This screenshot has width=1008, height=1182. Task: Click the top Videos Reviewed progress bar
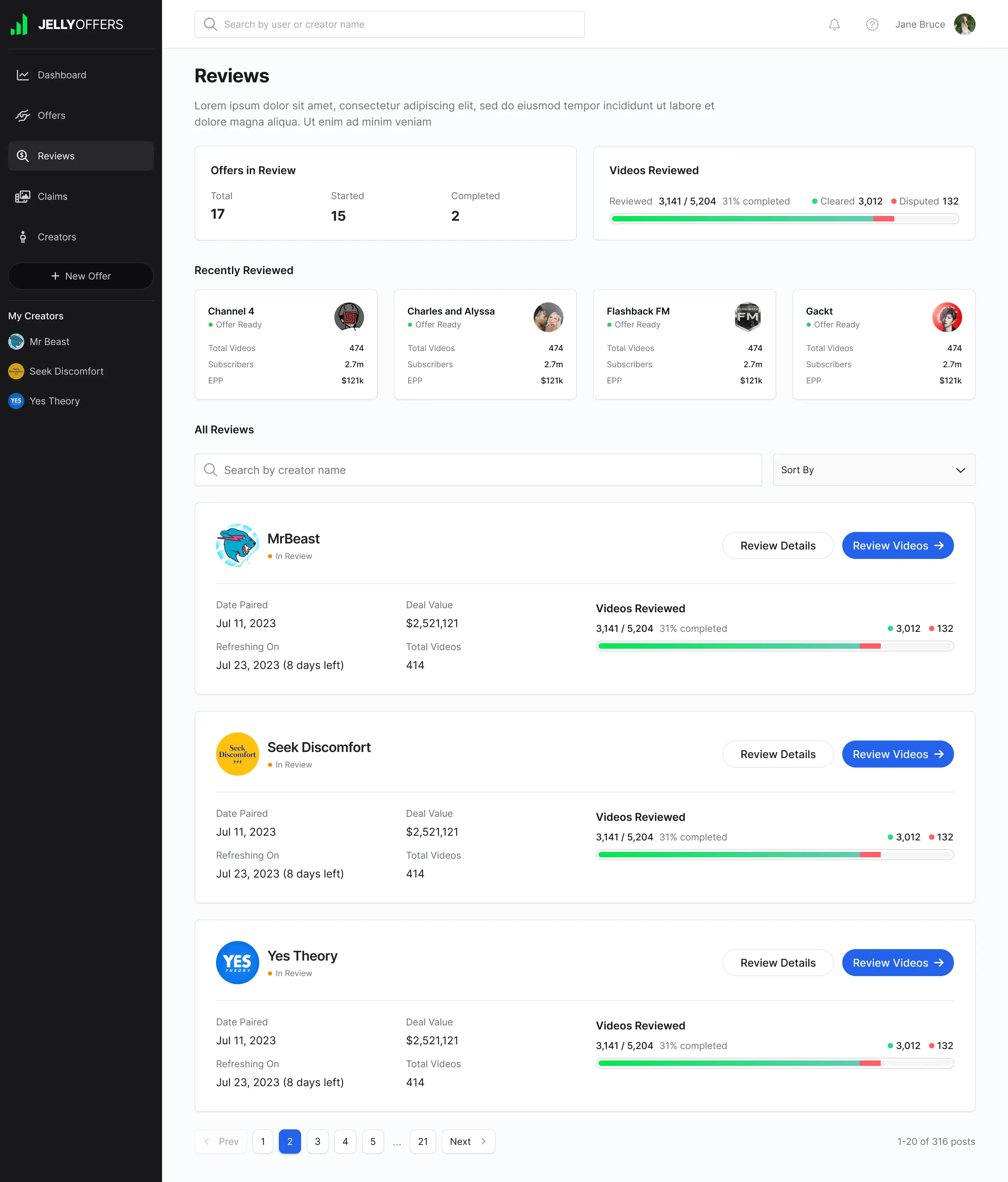click(x=784, y=219)
